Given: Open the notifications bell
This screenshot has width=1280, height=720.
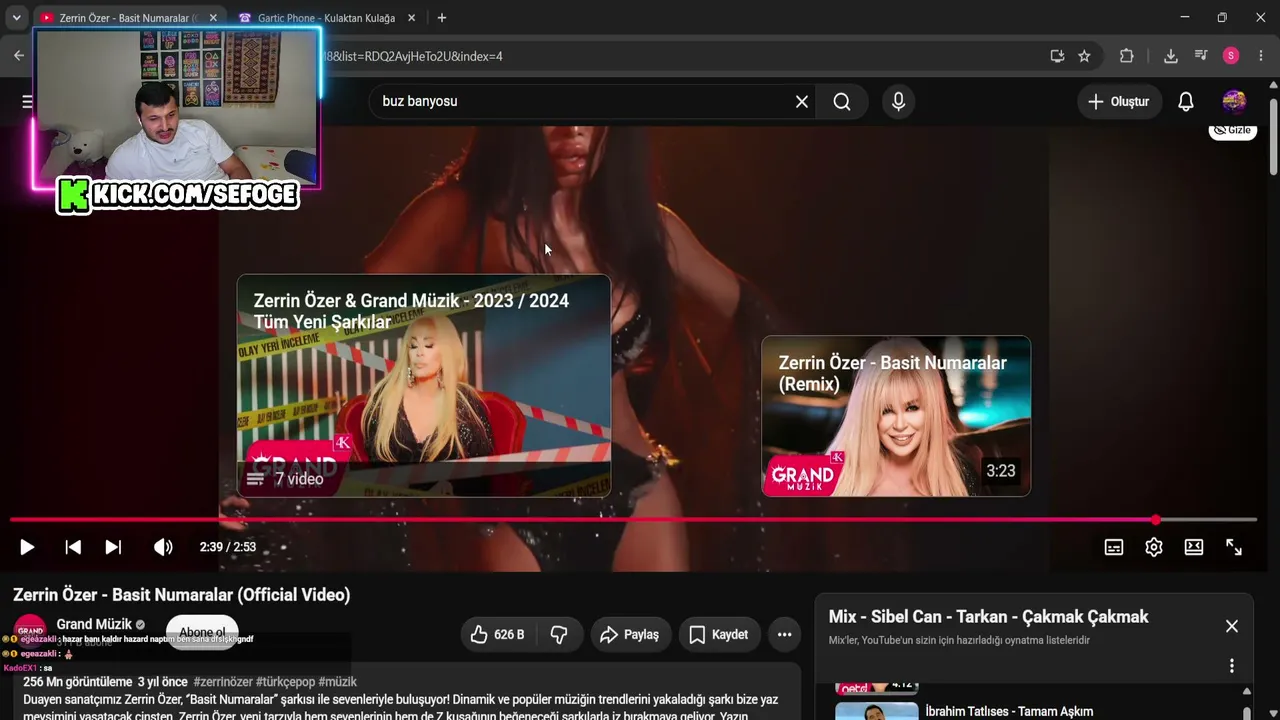Looking at the screenshot, I should coord(1185,101).
